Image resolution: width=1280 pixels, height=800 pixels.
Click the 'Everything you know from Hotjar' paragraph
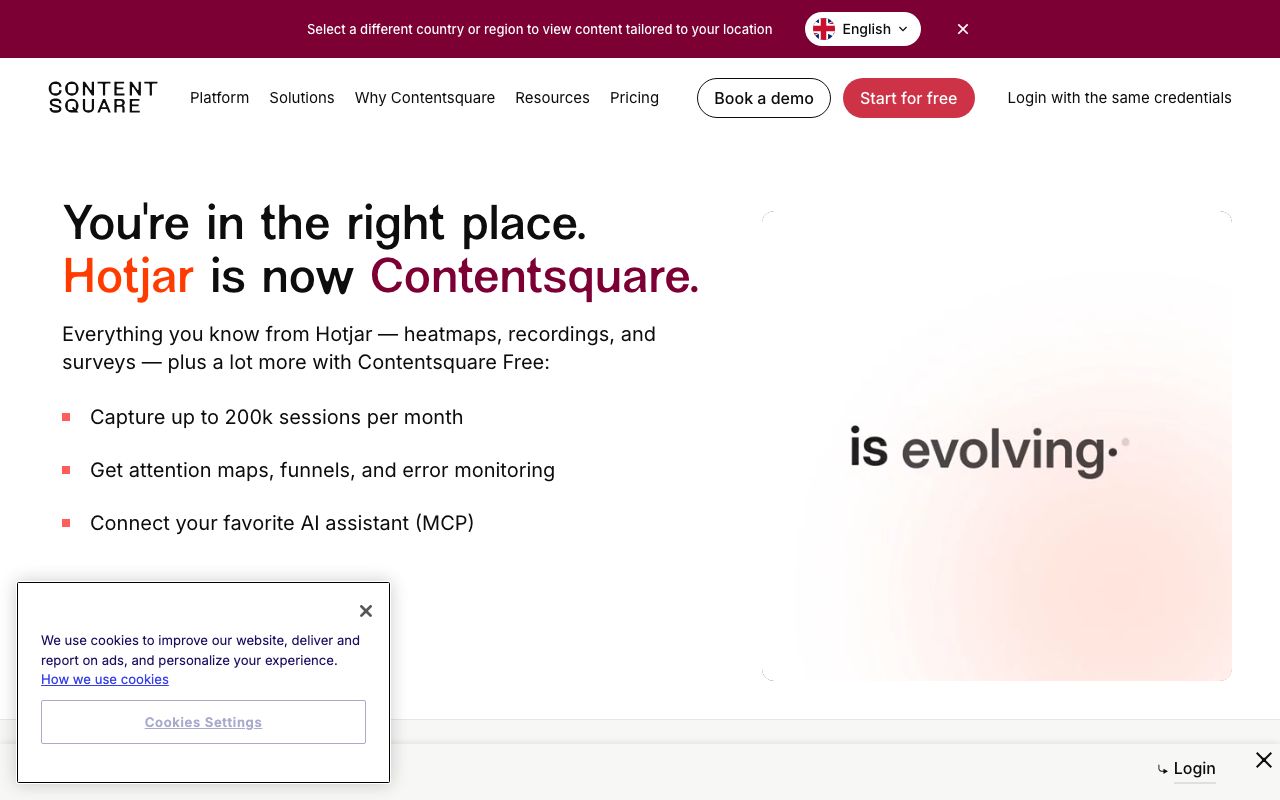(359, 348)
